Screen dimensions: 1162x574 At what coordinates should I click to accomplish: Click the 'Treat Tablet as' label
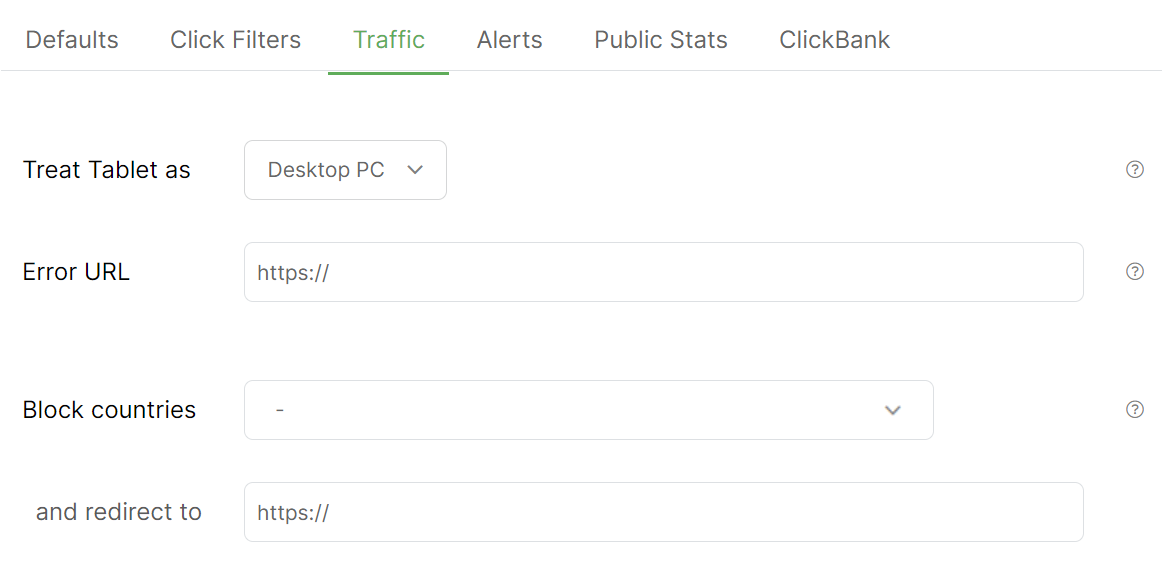pos(106,170)
